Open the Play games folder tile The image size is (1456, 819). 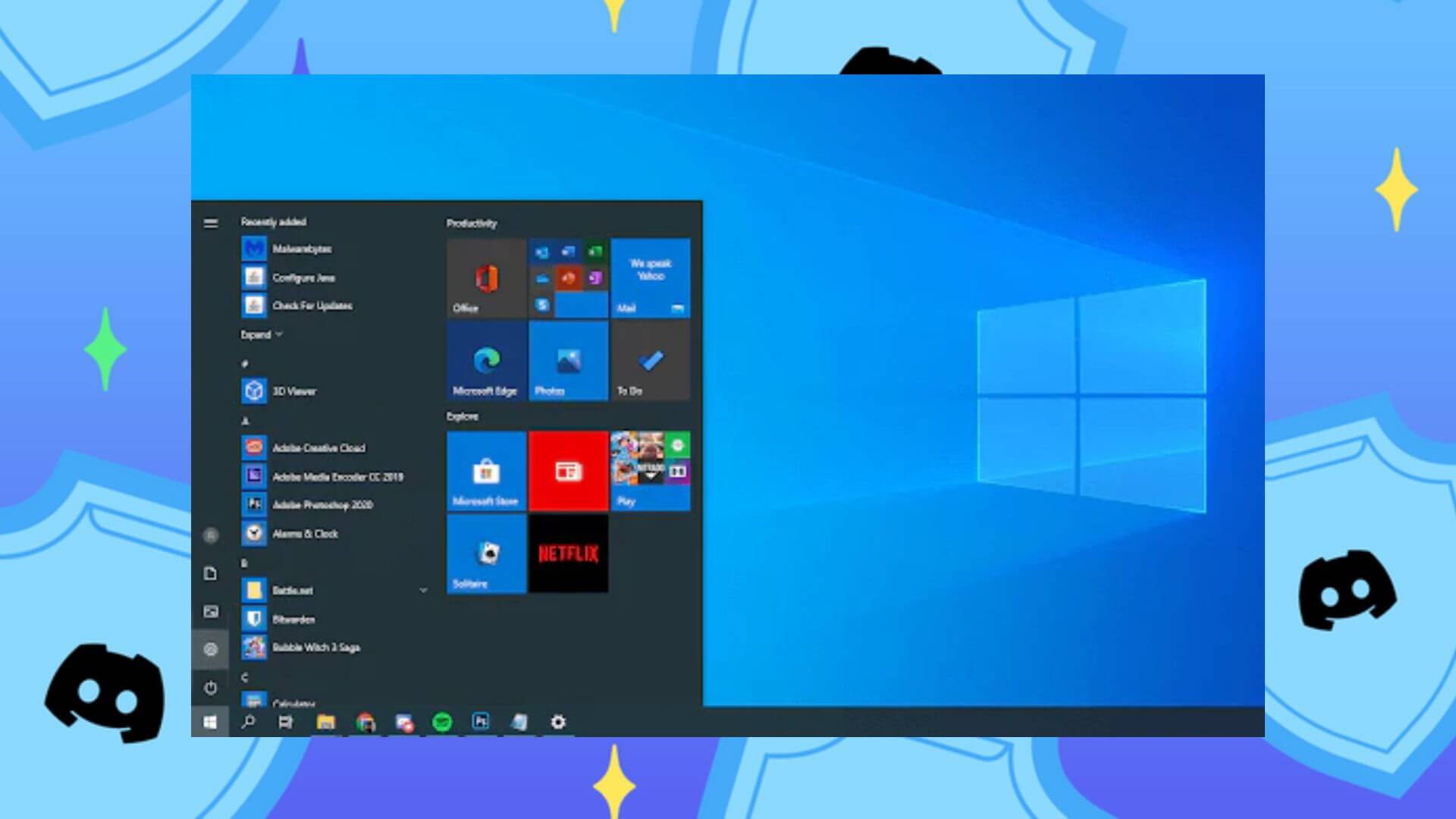[x=651, y=471]
